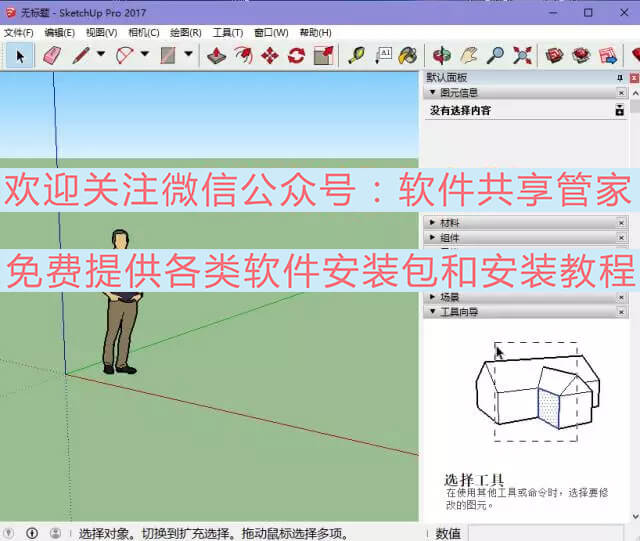The height and width of the screenshot is (541, 640).
Task: Pick the Eraser tool
Action: pyautogui.click(x=51, y=55)
